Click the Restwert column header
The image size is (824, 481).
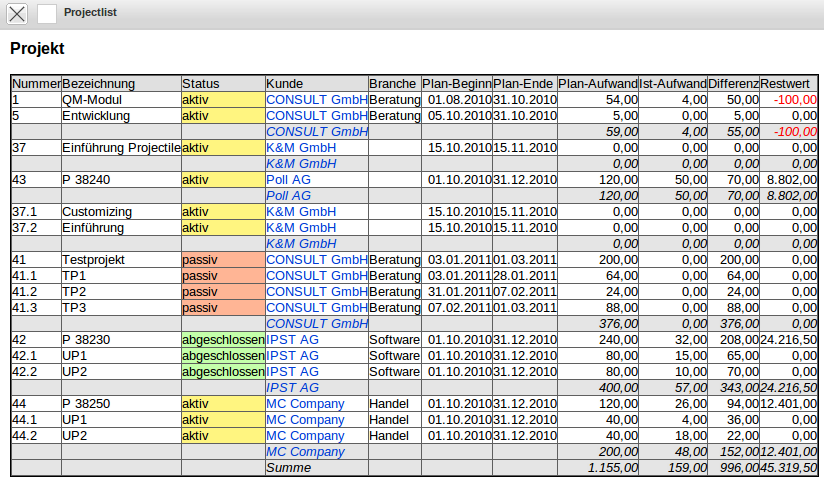coord(785,84)
